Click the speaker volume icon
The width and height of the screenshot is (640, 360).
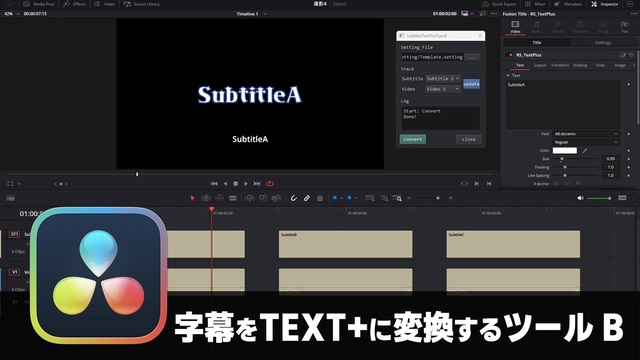[580, 198]
